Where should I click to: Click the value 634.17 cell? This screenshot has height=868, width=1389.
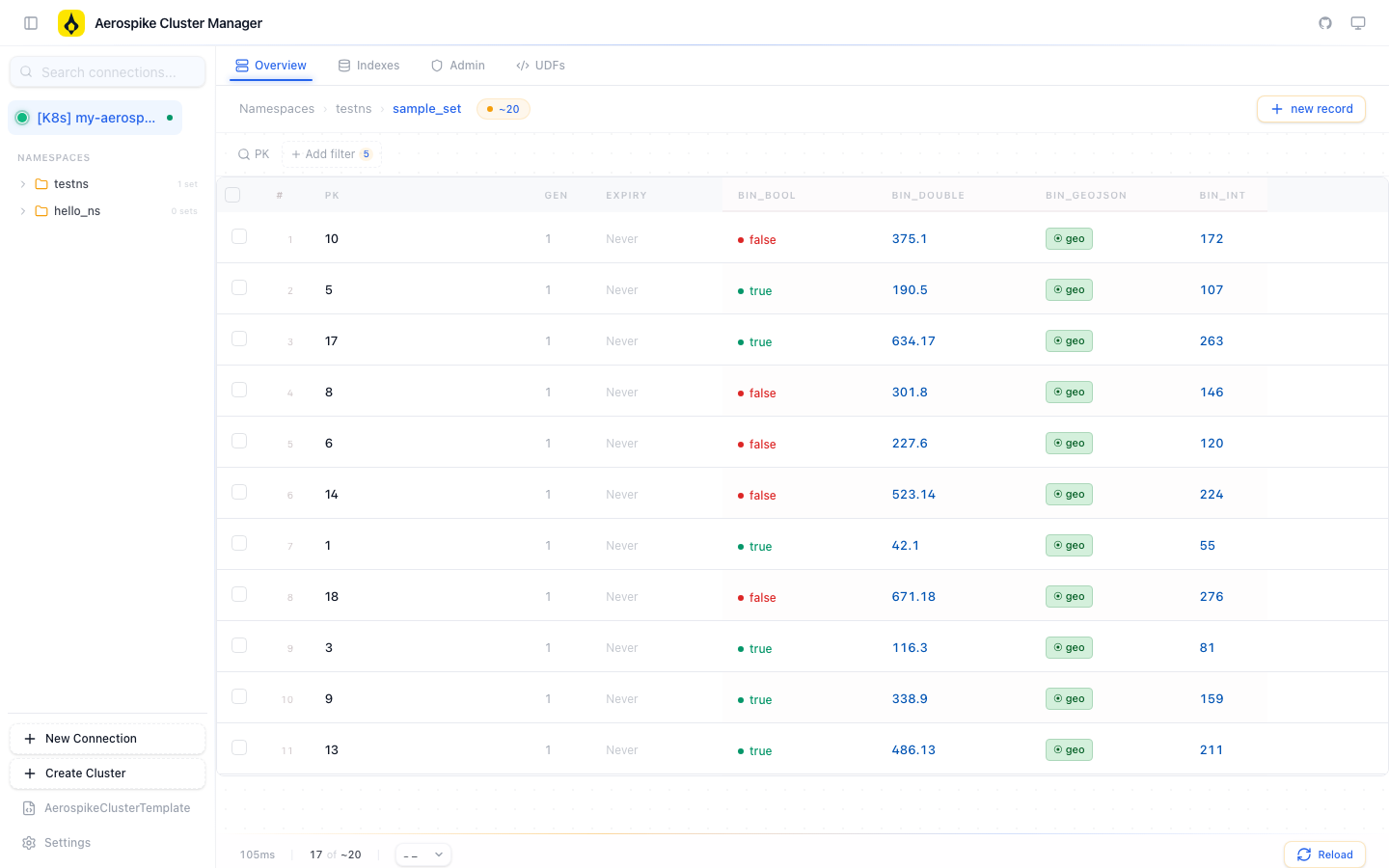[x=913, y=340]
